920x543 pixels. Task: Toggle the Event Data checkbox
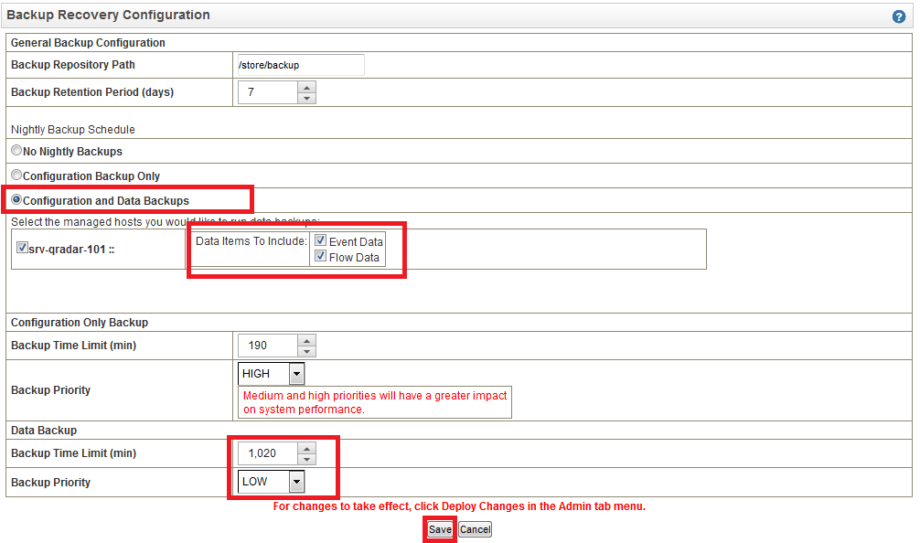click(320, 241)
